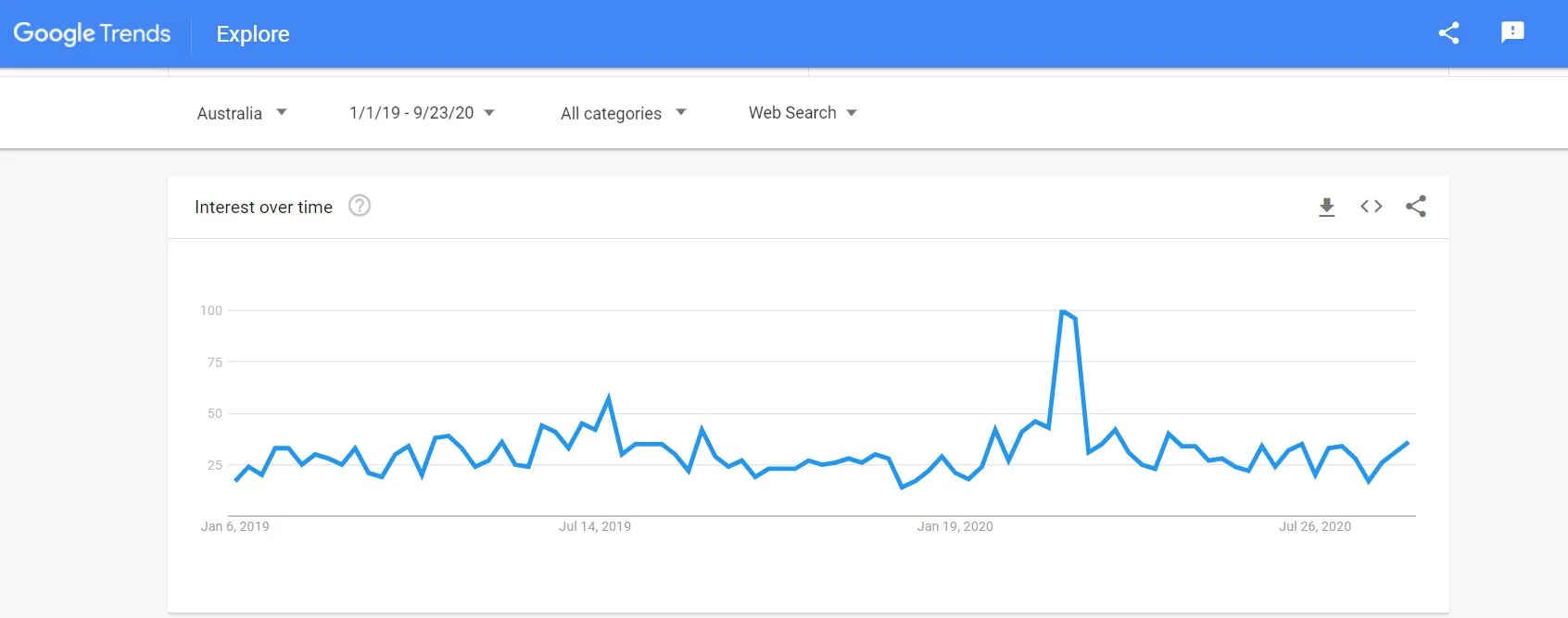Image resolution: width=1568 pixels, height=618 pixels.
Task: Open the feedback speech-bubble icon
Action: click(1512, 32)
